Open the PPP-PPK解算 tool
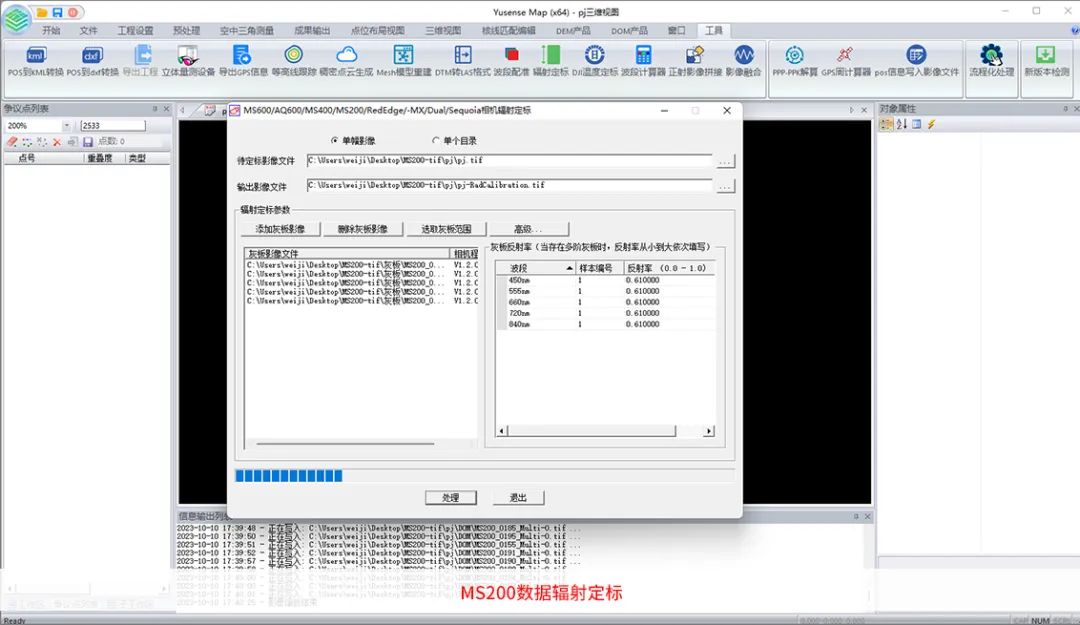Screen dimensions: 1080x625 [x=794, y=60]
